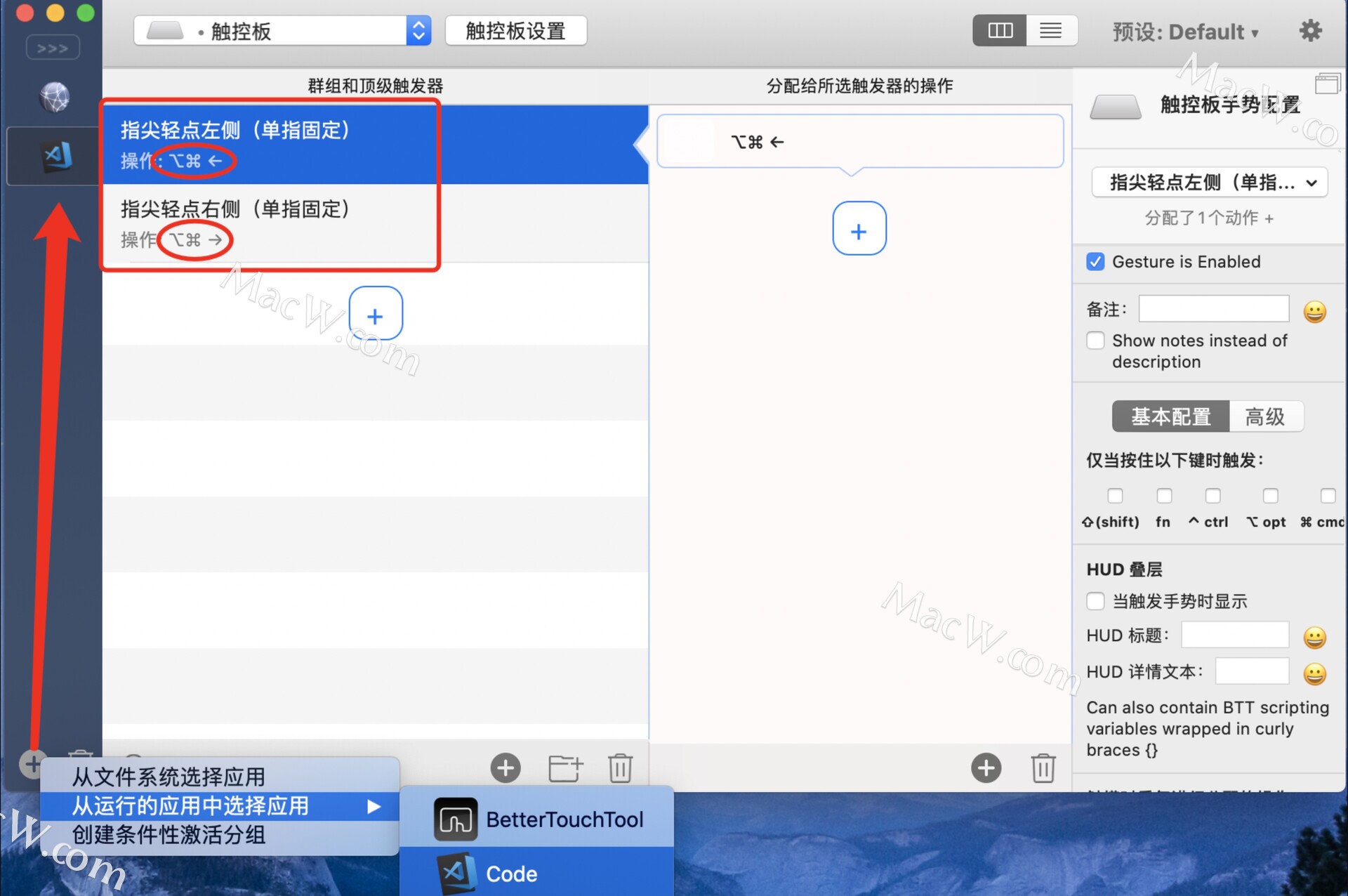
Task: Click the grid view icon top right
Action: pyautogui.click(x=1000, y=31)
